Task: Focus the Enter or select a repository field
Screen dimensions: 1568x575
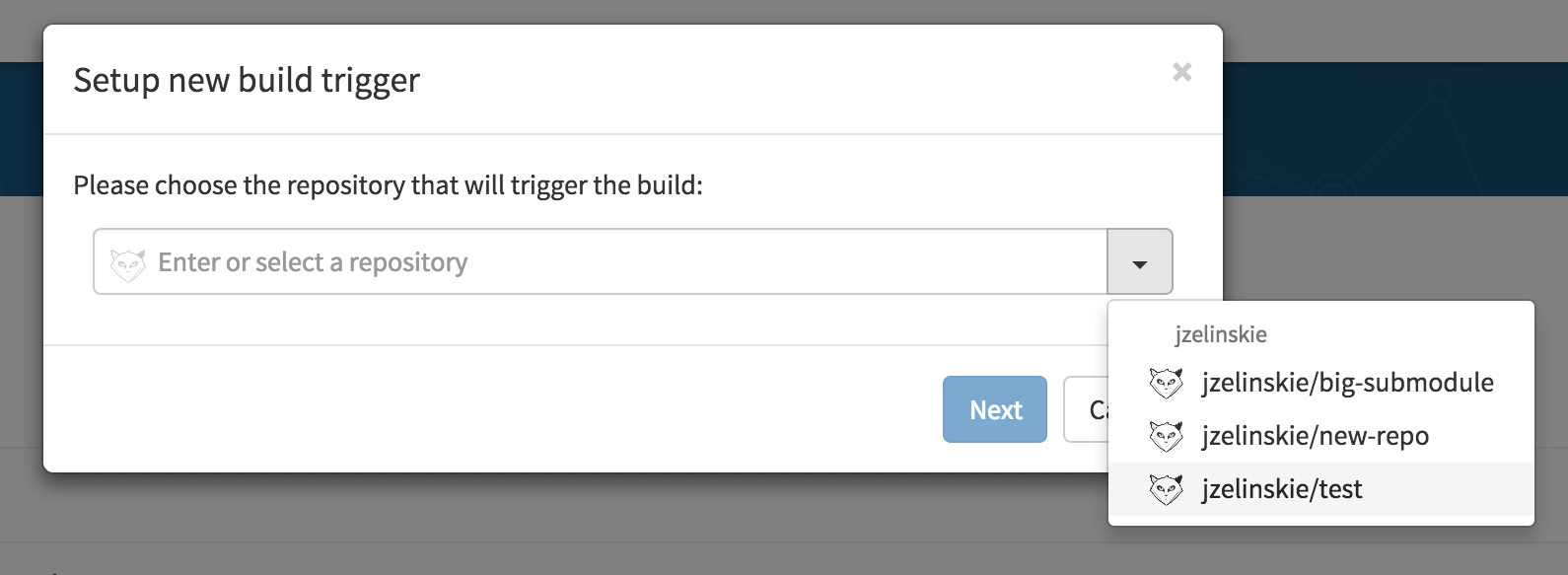Action: click(601, 261)
